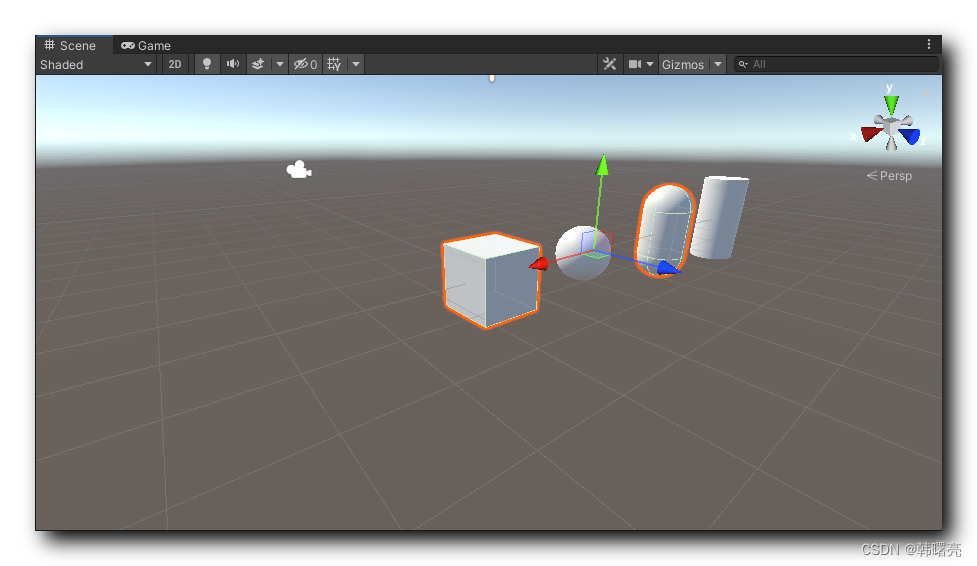Click the green Y move arrow handle
The width and height of the screenshot is (977, 566).
(602, 165)
